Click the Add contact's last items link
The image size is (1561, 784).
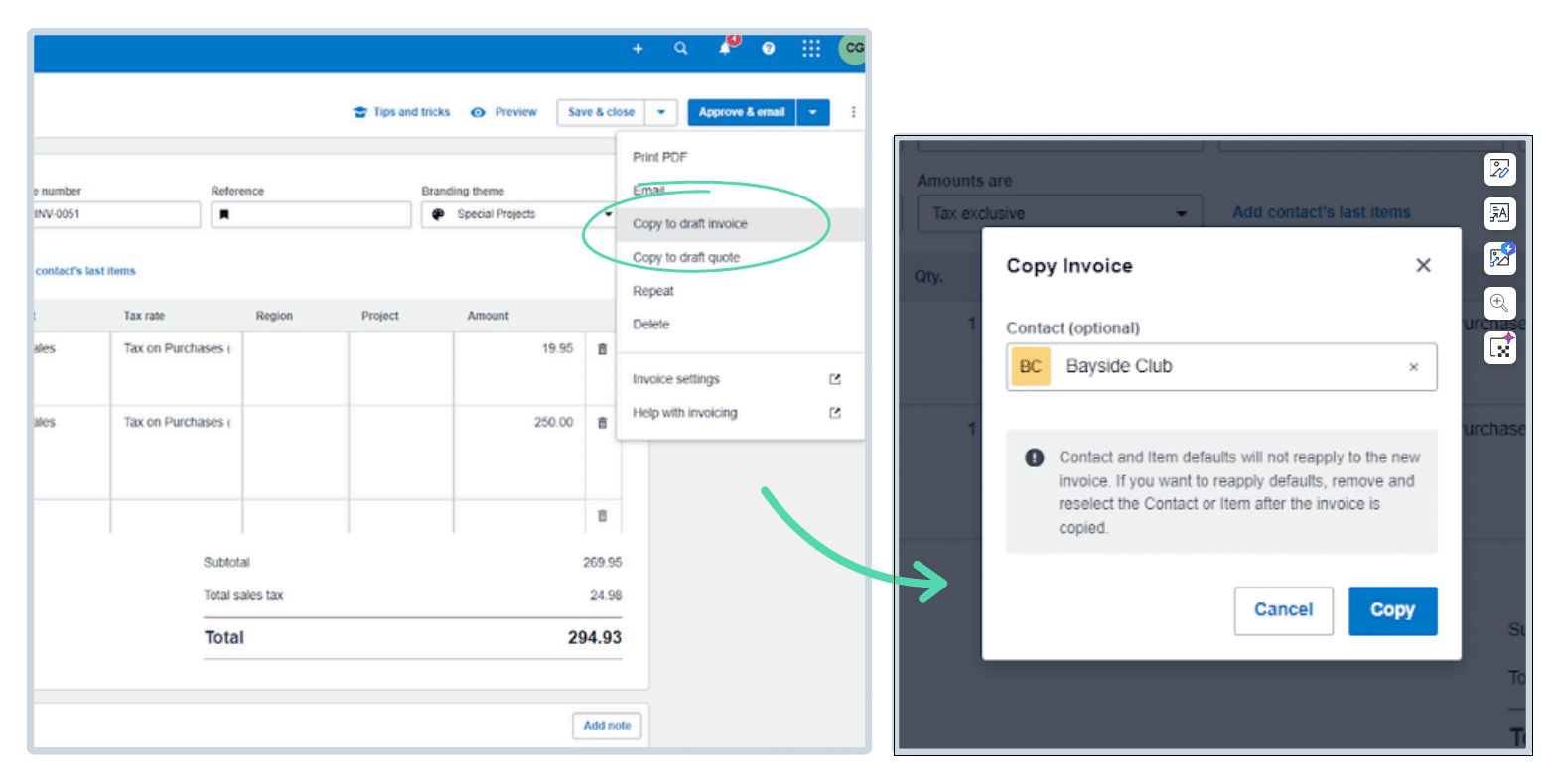[1322, 212]
